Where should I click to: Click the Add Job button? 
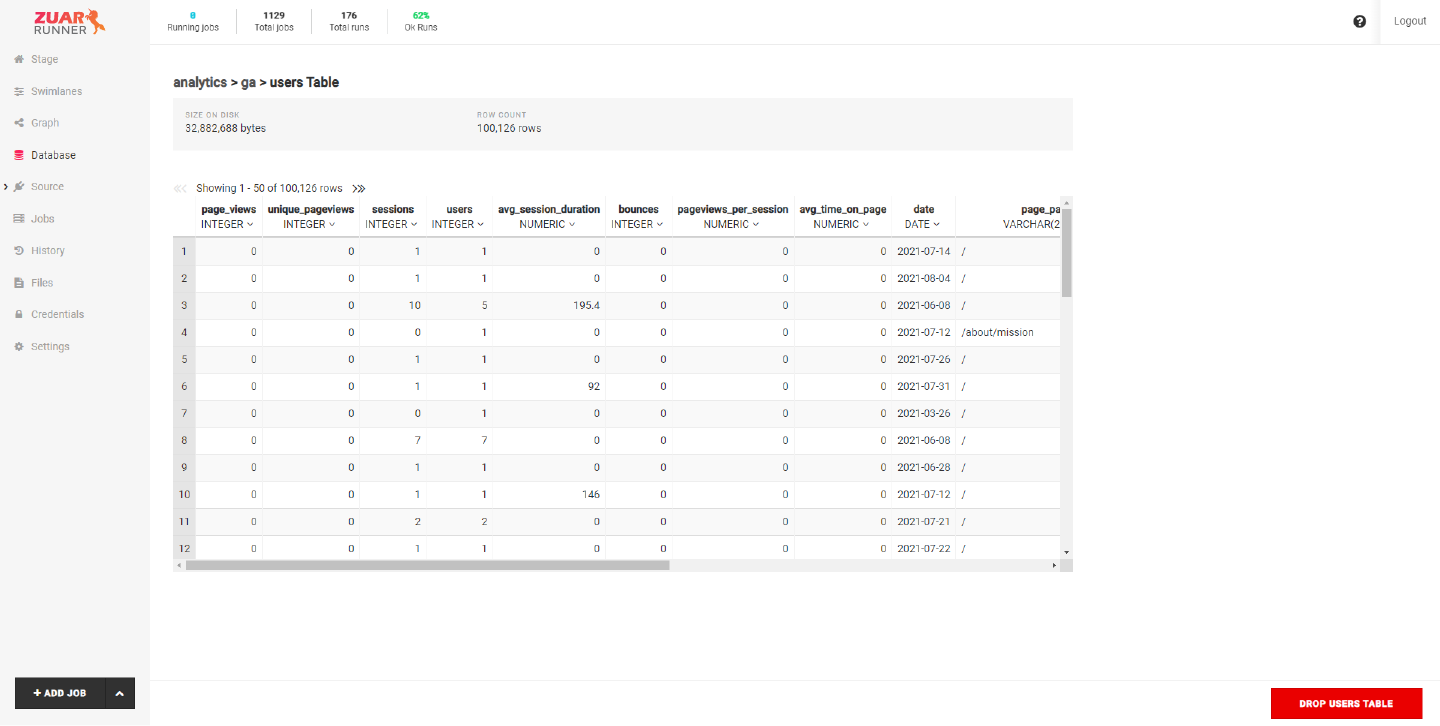click(60, 693)
